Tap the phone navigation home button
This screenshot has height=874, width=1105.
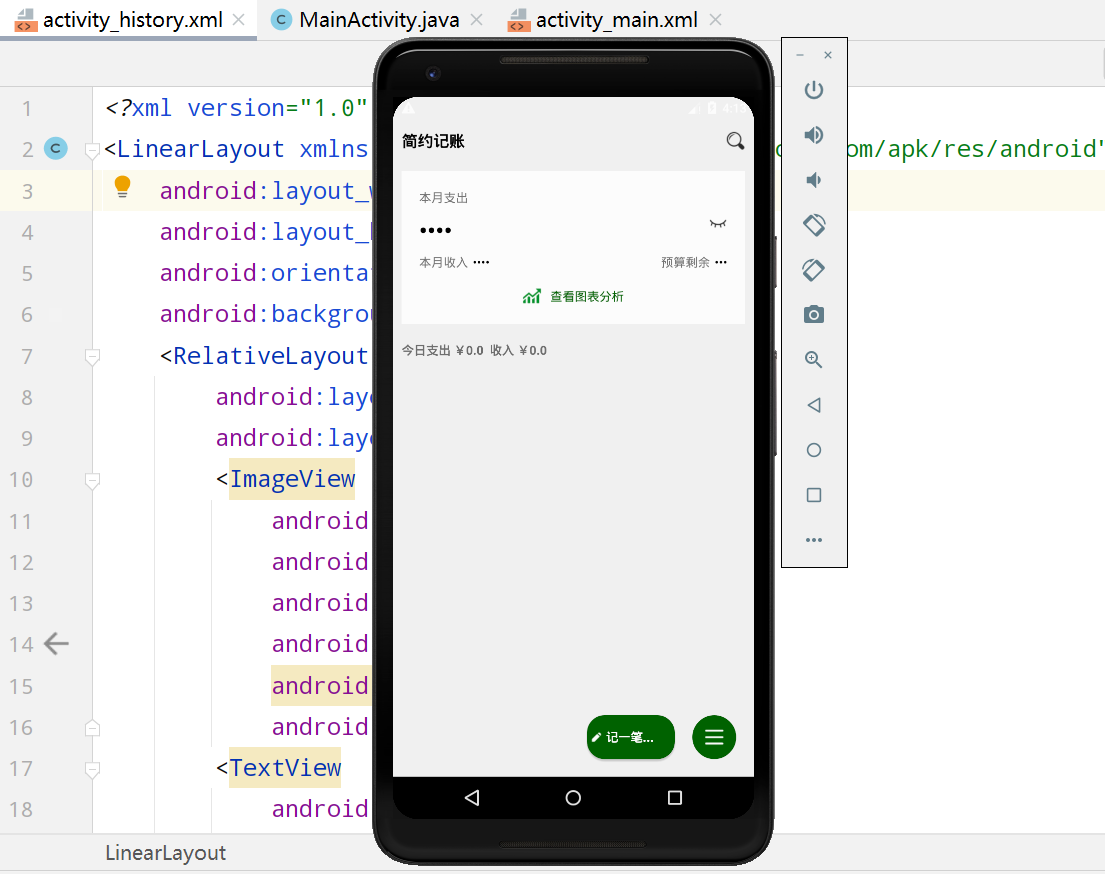[573, 797]
